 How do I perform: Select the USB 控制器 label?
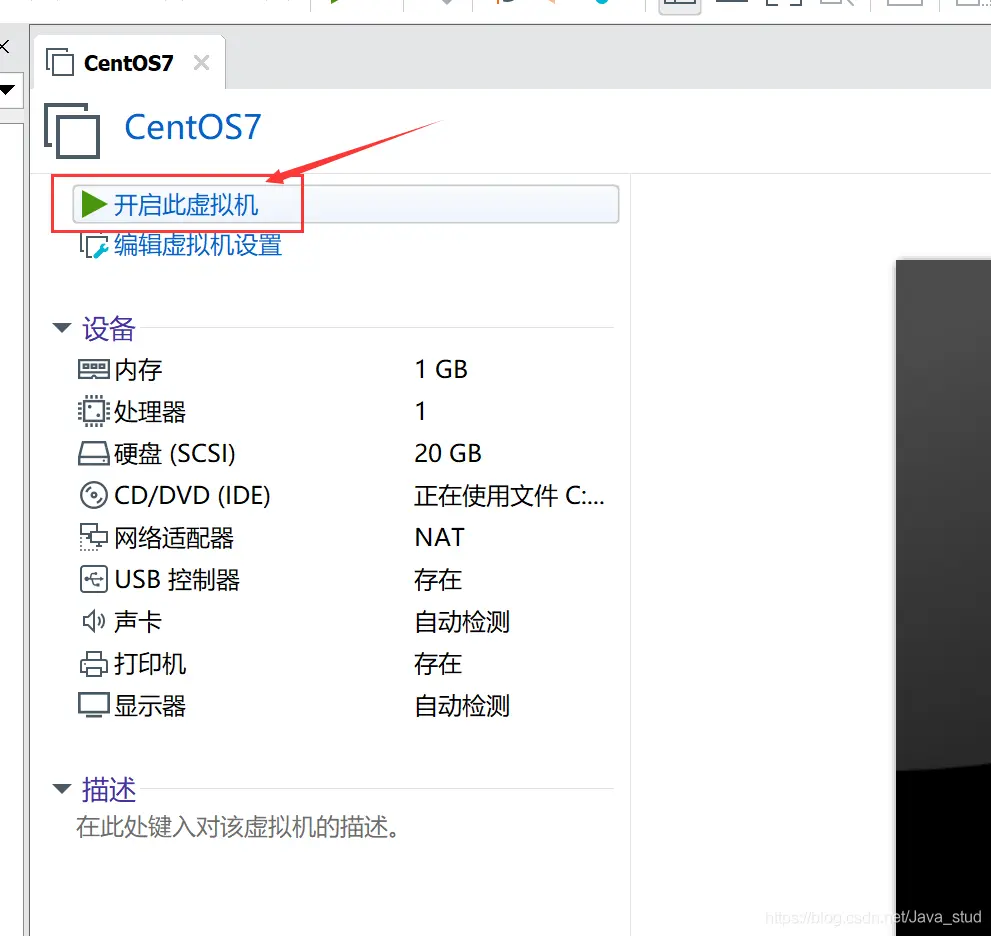point(177,580)
